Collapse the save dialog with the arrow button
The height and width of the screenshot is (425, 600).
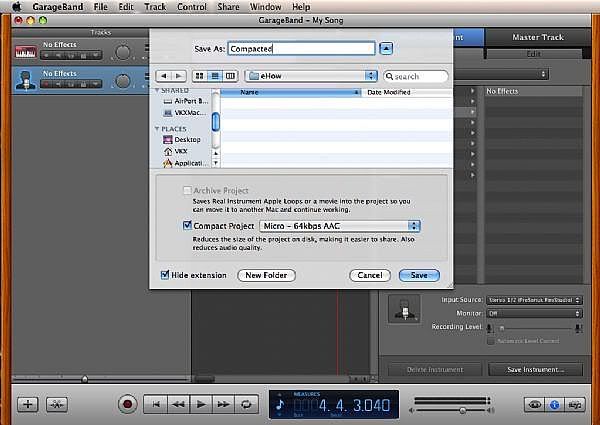pos(386,49)
